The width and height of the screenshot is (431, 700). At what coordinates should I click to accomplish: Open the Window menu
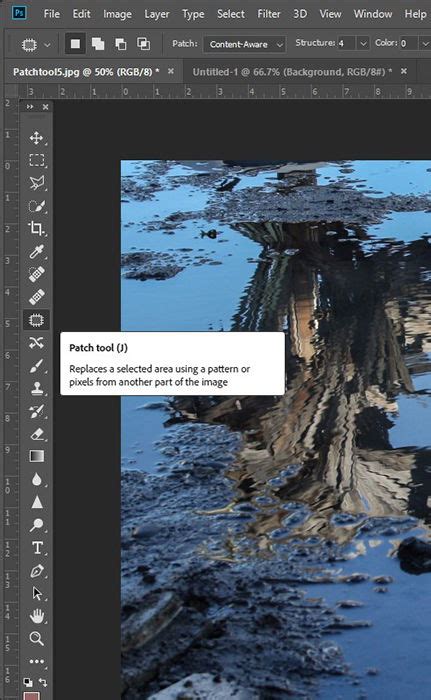pos(373,14)
